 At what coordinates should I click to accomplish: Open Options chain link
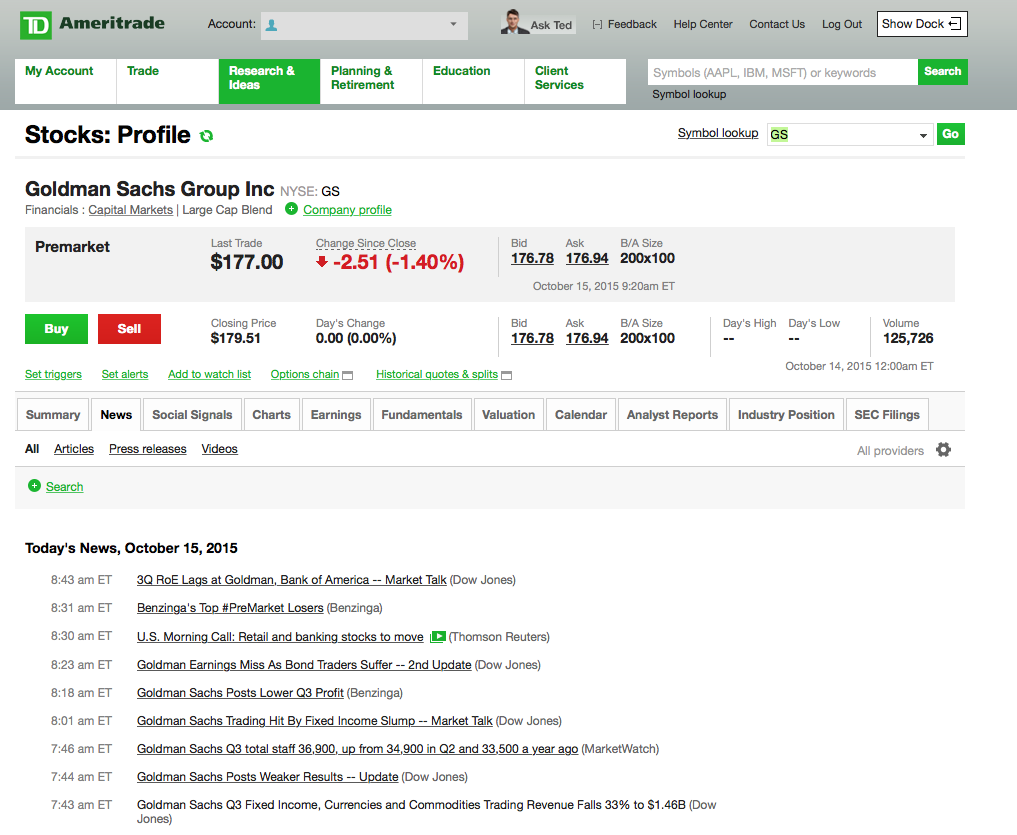point(305,374)
